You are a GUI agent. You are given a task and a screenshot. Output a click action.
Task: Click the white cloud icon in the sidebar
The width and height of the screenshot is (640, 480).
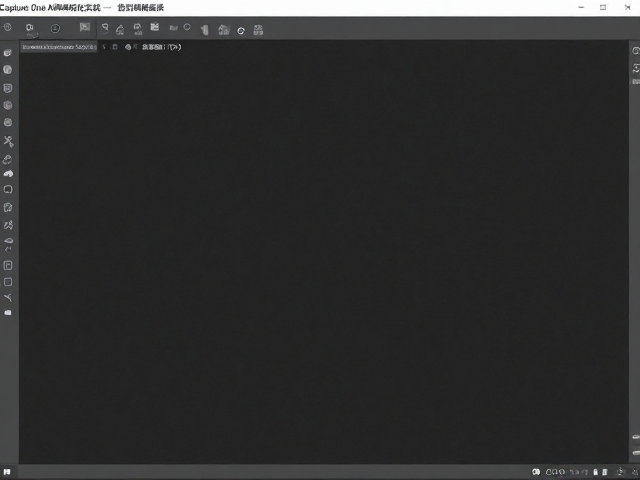click(8, 174)
